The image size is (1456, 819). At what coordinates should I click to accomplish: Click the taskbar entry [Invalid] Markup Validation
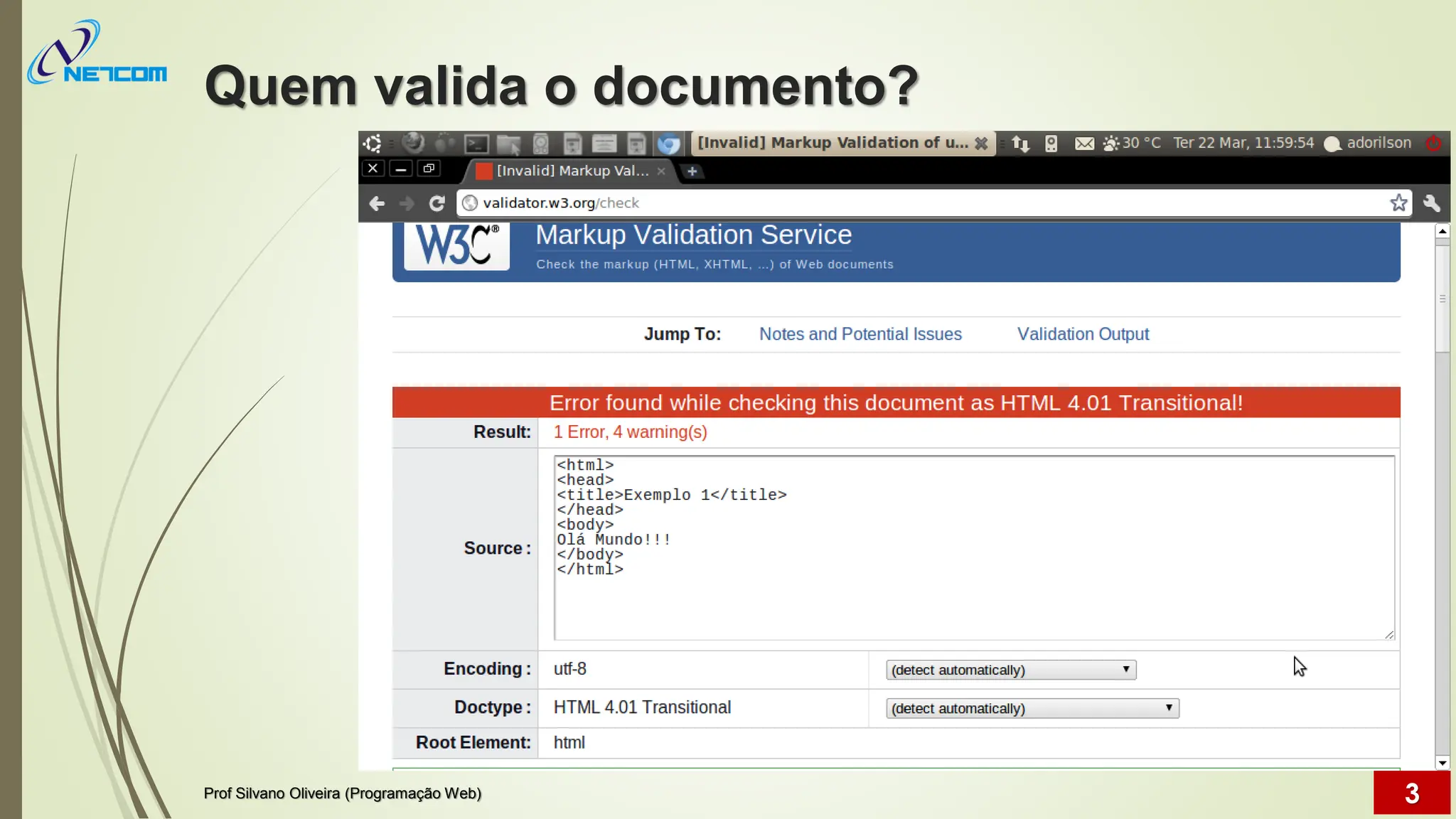point(842,144)
